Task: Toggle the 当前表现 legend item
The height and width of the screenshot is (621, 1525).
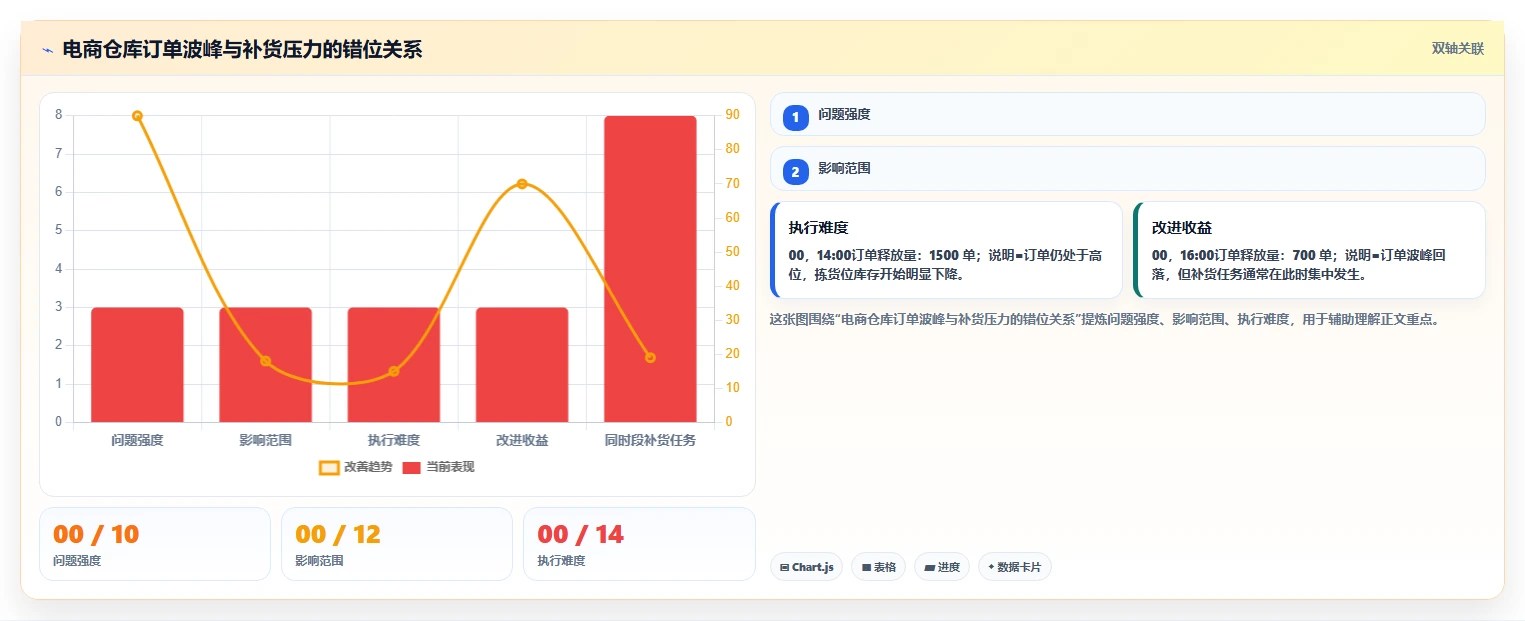Action: point(438,467)
